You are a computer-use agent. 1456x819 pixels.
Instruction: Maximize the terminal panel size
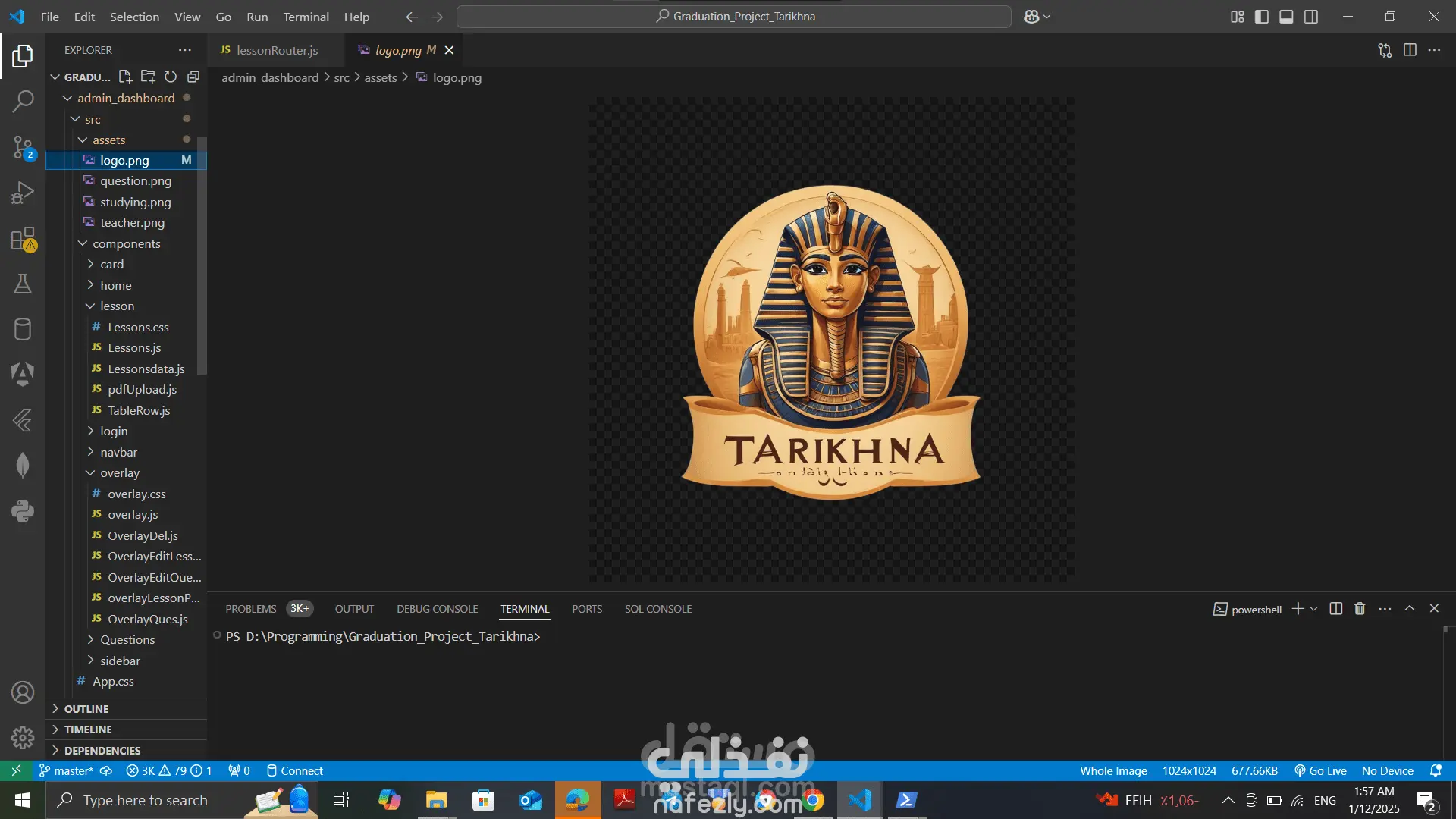[1410, 609]
